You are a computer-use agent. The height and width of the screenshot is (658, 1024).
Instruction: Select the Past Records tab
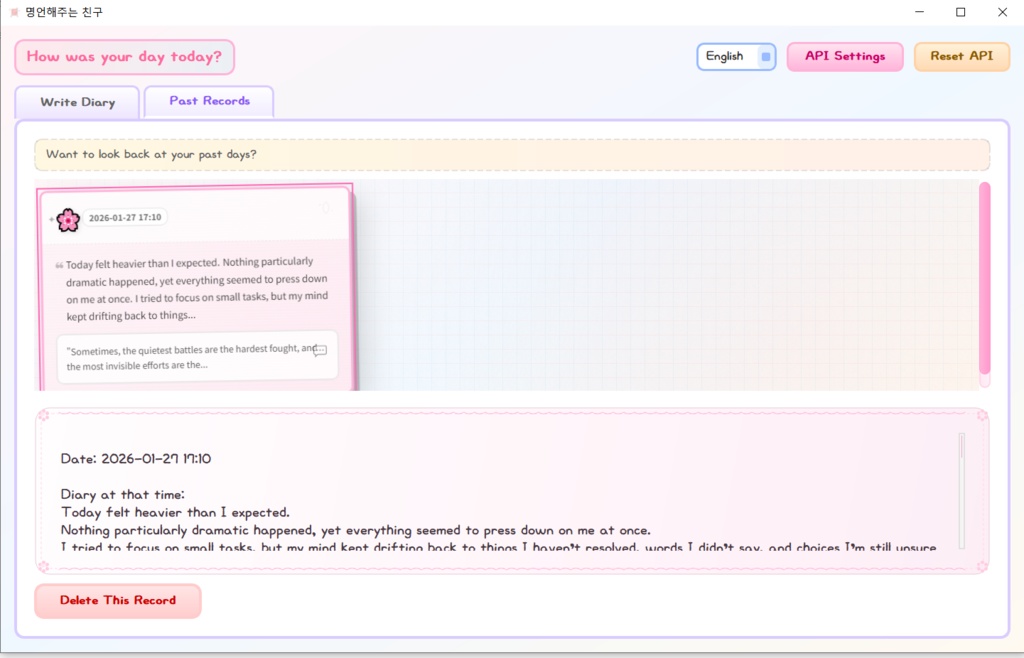click(x=209, y=101)
